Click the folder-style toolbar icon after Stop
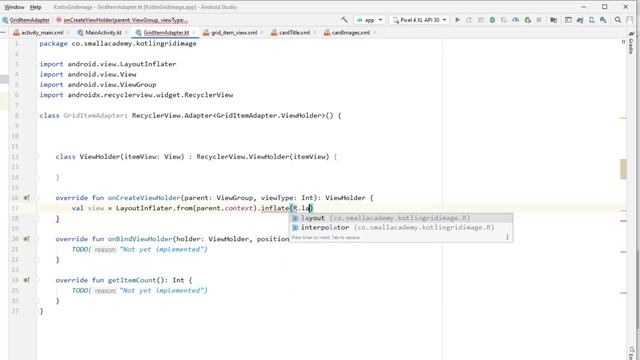 click(x=553, y=20)
